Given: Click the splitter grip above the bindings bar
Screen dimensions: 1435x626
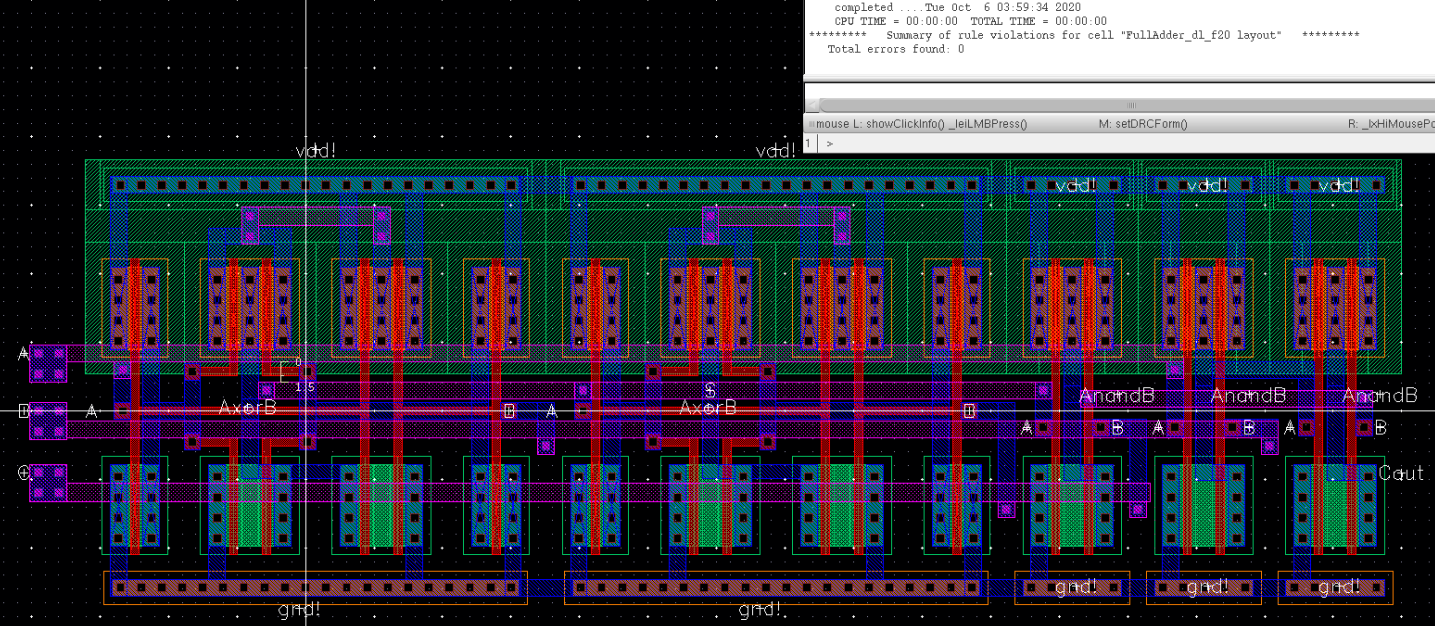Looking at the screenshot, I should click(1130, 104).
